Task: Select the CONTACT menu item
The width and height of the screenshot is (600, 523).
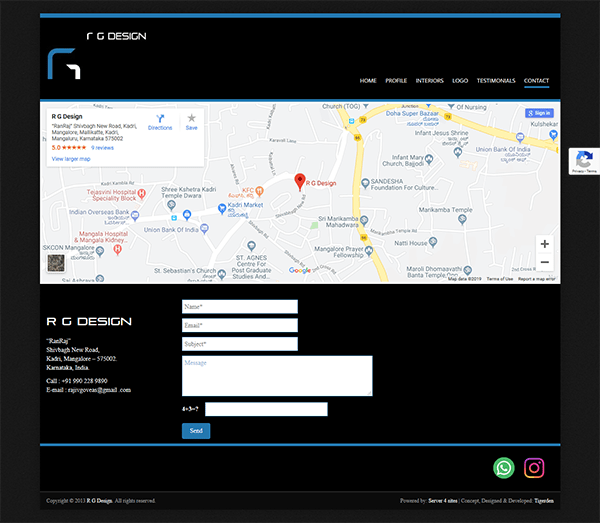Action: (536, 81)
